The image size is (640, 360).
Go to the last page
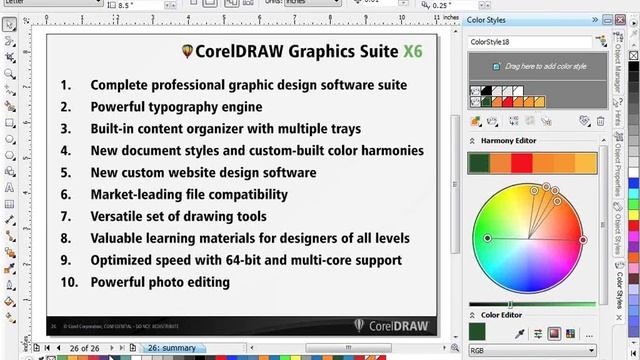point(122,348)
